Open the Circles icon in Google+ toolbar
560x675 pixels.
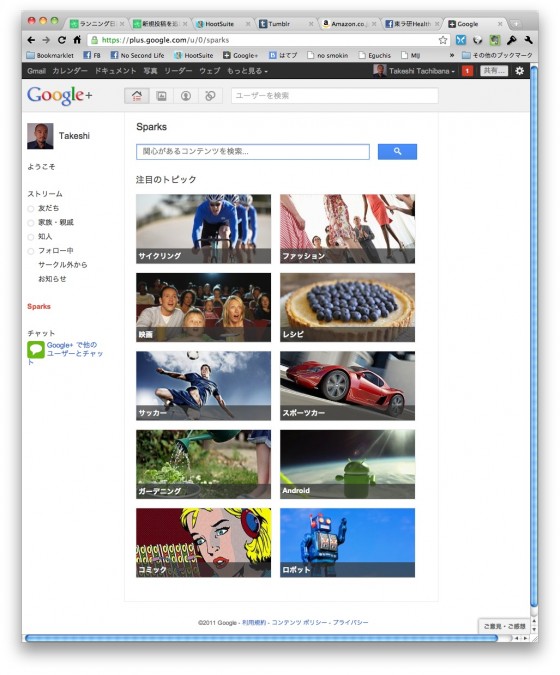210,96
